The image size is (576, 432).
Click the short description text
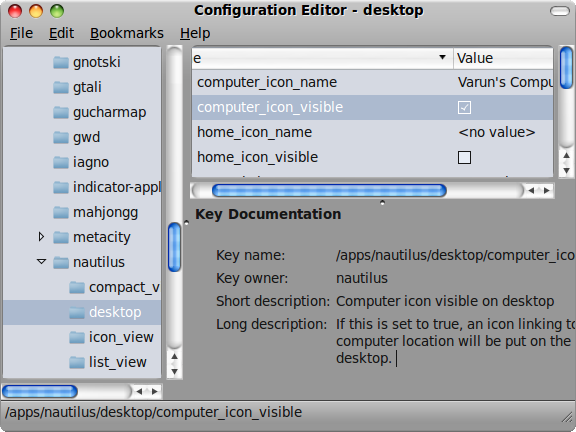(x=445, y=301)
